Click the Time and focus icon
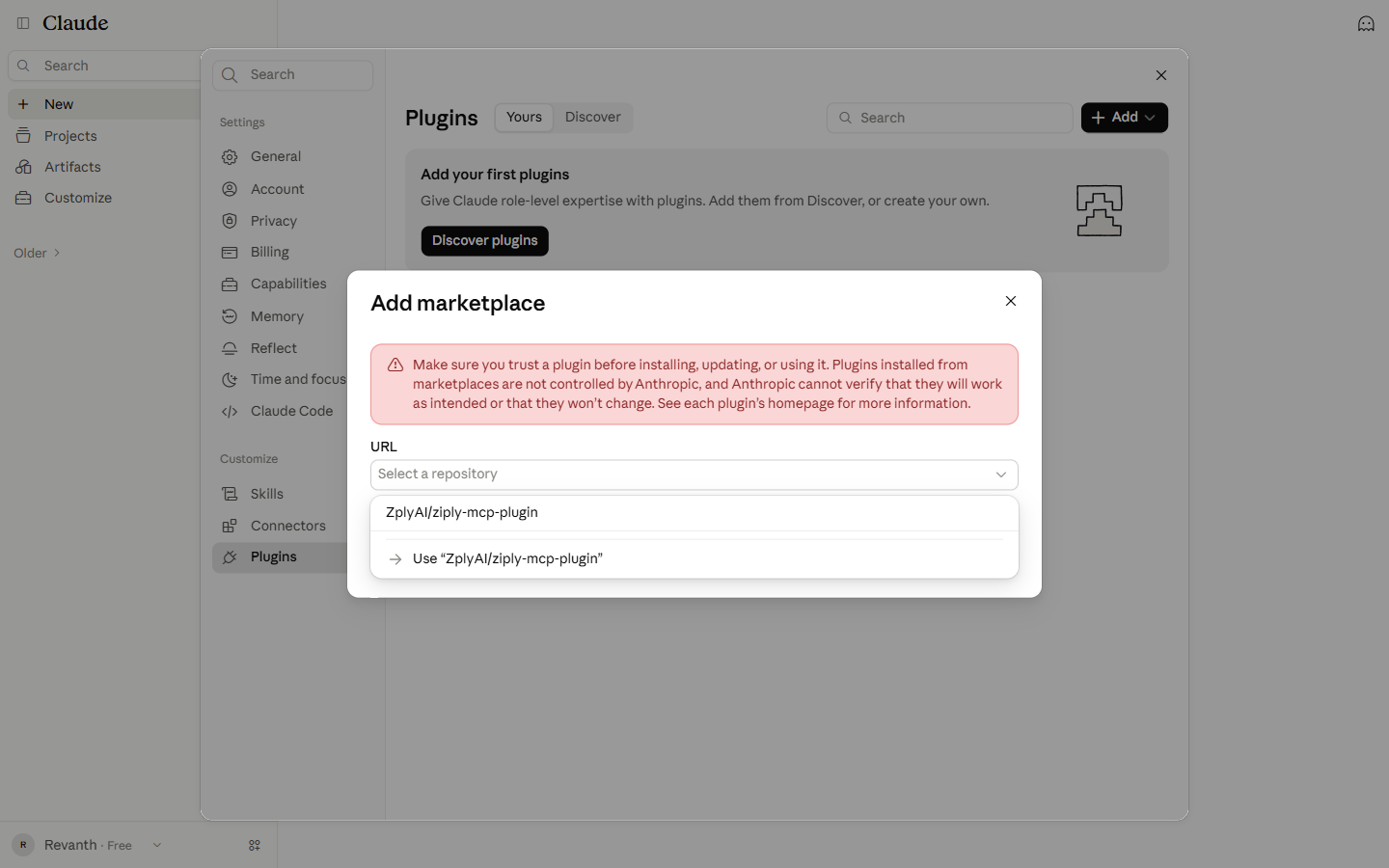This screenshot has width=1389, height=868. point(230,380)
